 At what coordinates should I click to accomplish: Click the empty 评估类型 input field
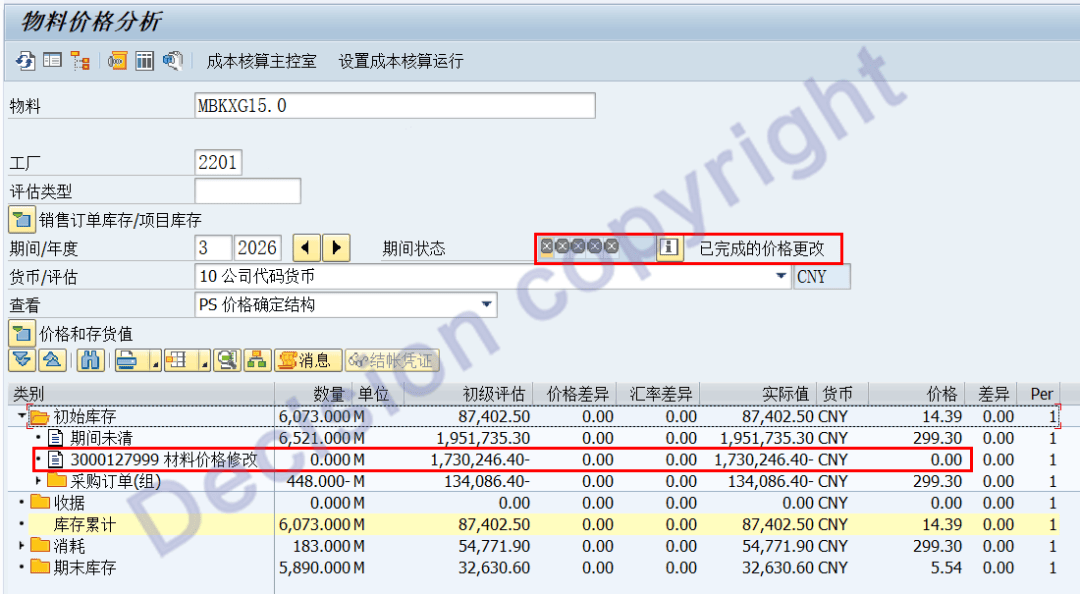[247, 191]
